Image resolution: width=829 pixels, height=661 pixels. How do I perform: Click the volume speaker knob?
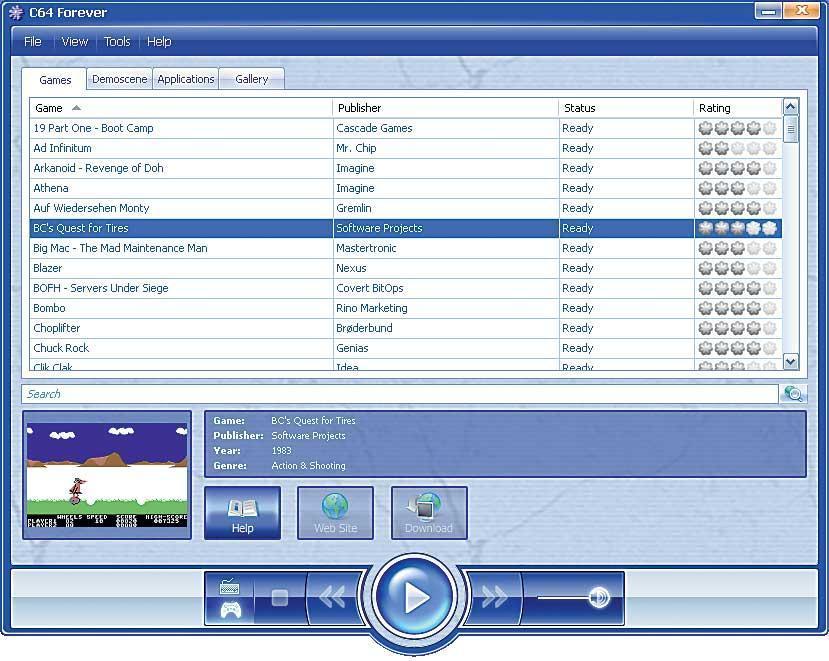(598, 598)
